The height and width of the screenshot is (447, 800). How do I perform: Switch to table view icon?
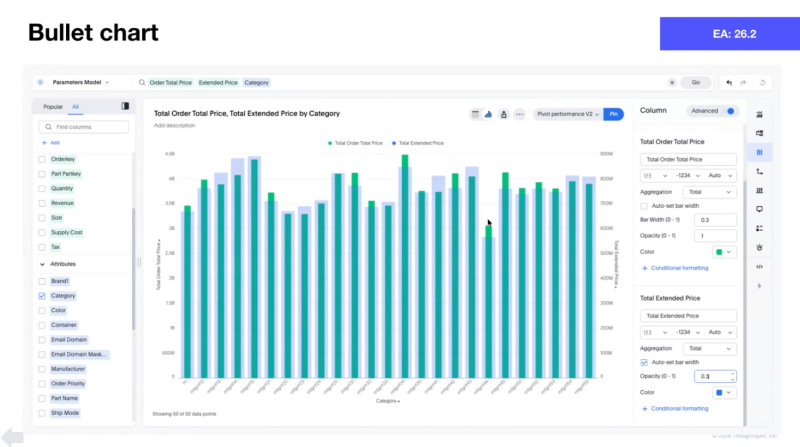(x=475, y=114)
